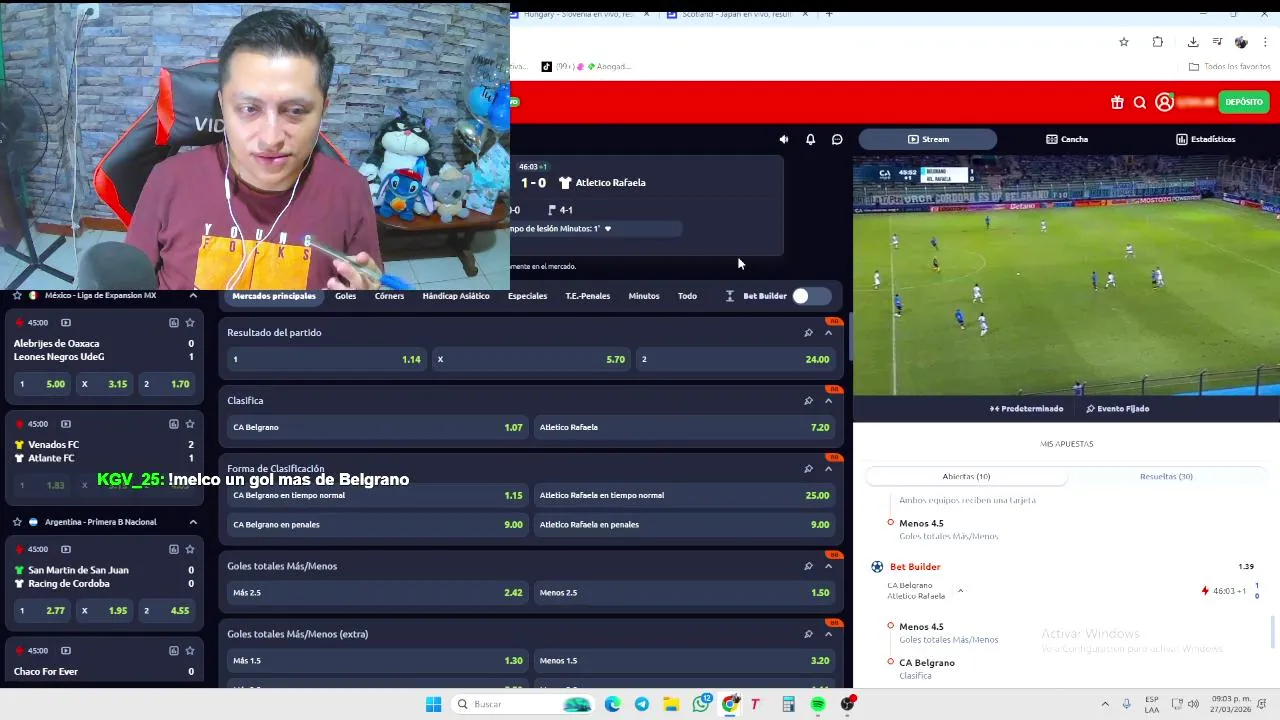The image size is (1280, 720).
Task: Switch to the Hándicap Asiático tab
Action: pos(456,296)
